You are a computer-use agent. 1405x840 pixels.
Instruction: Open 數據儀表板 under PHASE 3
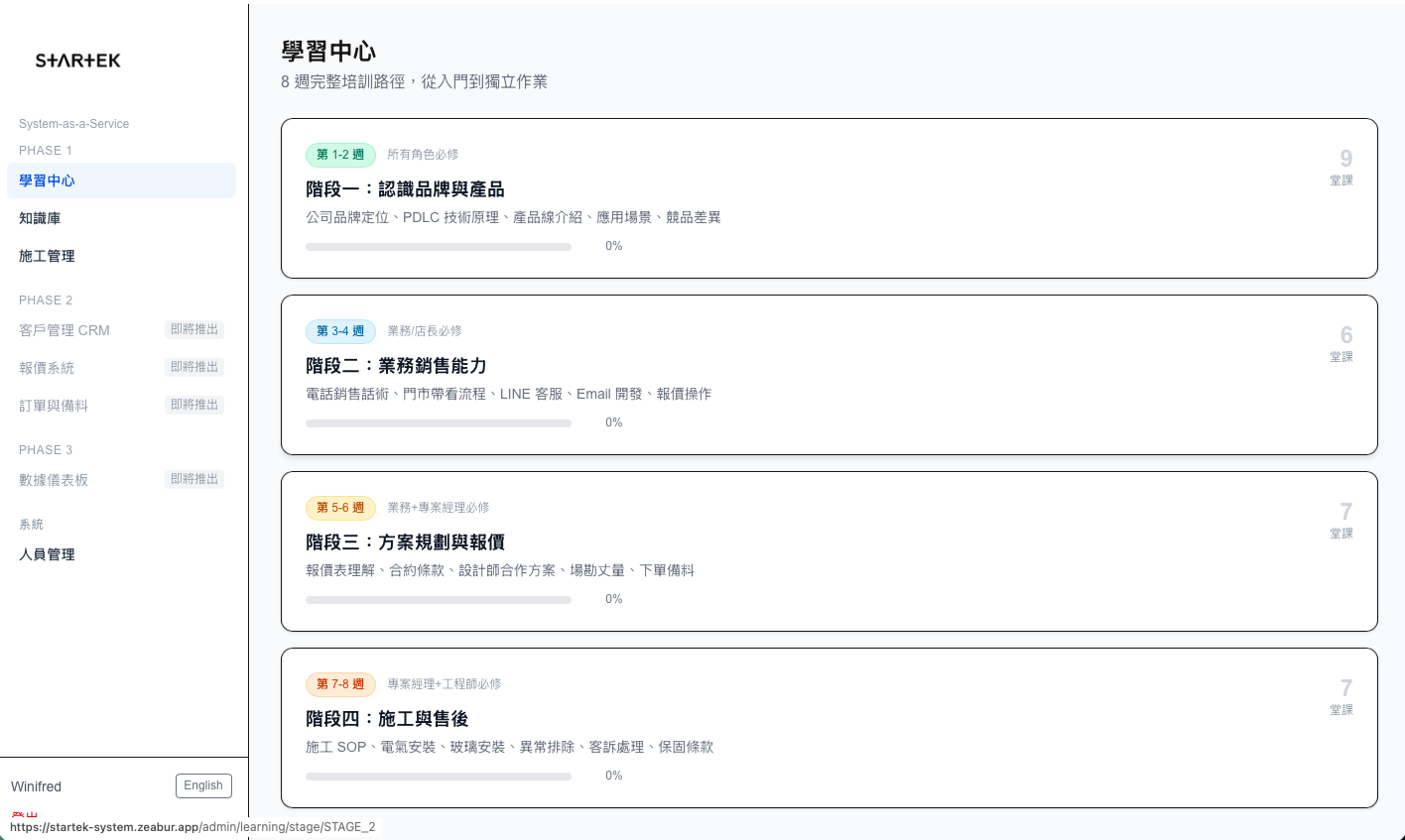(x=54, y=479)
